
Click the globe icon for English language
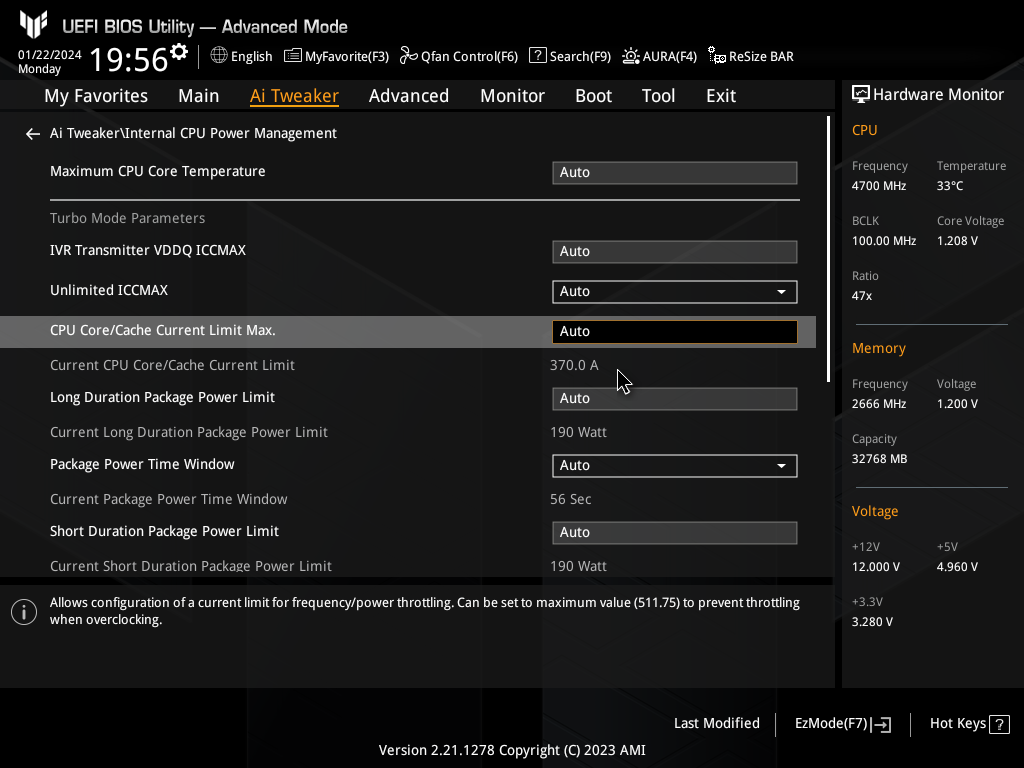point(219,56)
